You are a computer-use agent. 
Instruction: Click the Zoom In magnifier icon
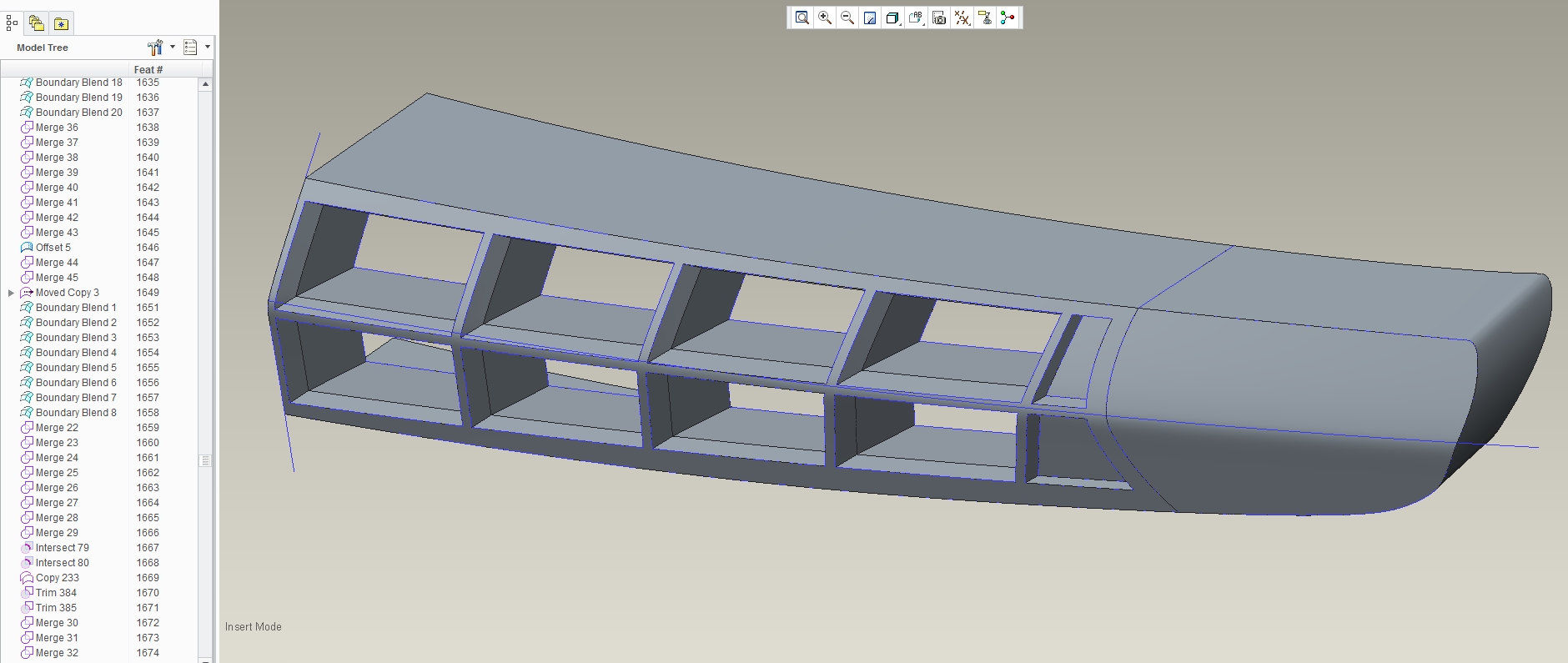click(825, 18)
